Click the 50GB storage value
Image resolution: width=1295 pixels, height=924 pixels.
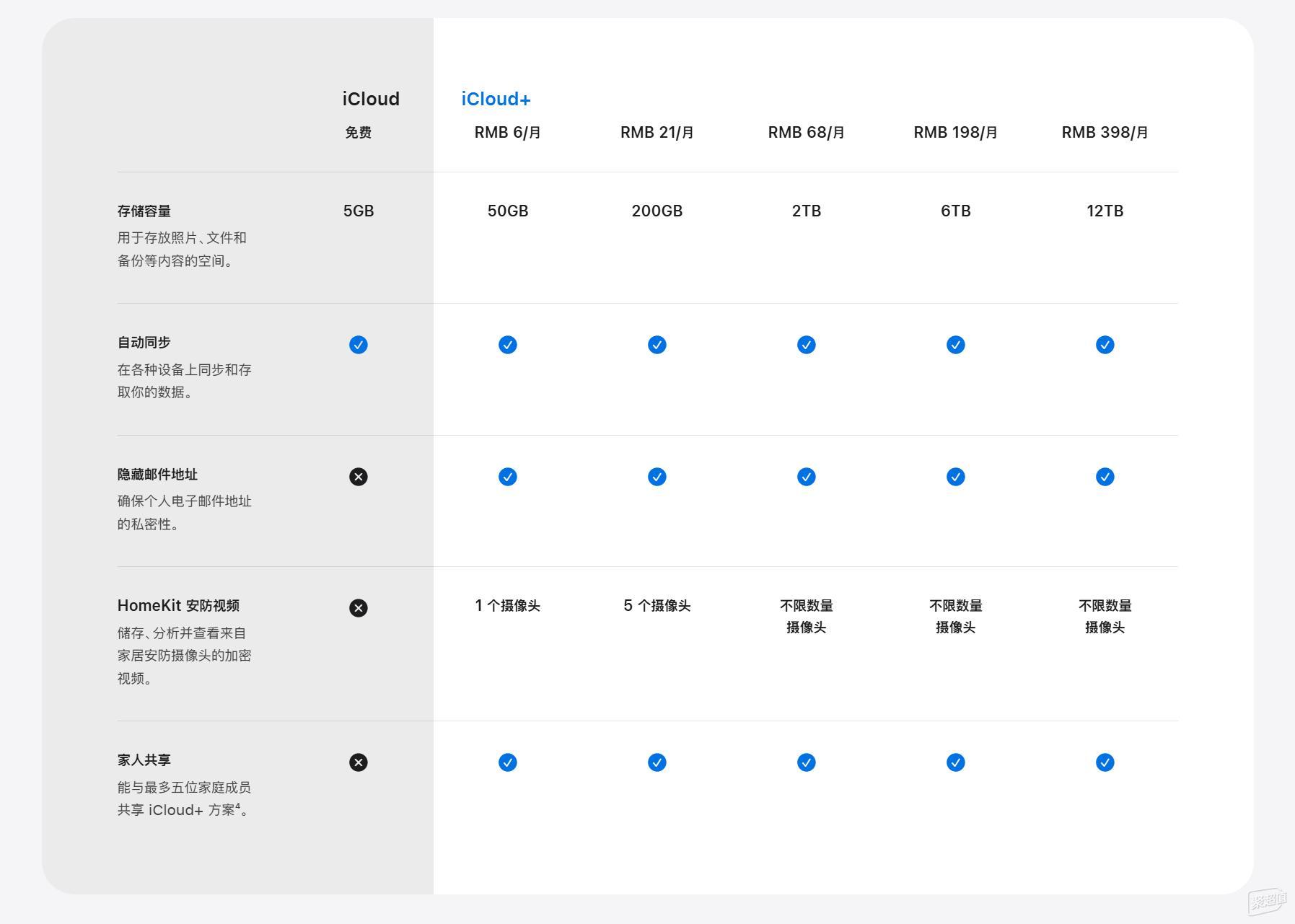pyautogui.click(x=508, y=211)
